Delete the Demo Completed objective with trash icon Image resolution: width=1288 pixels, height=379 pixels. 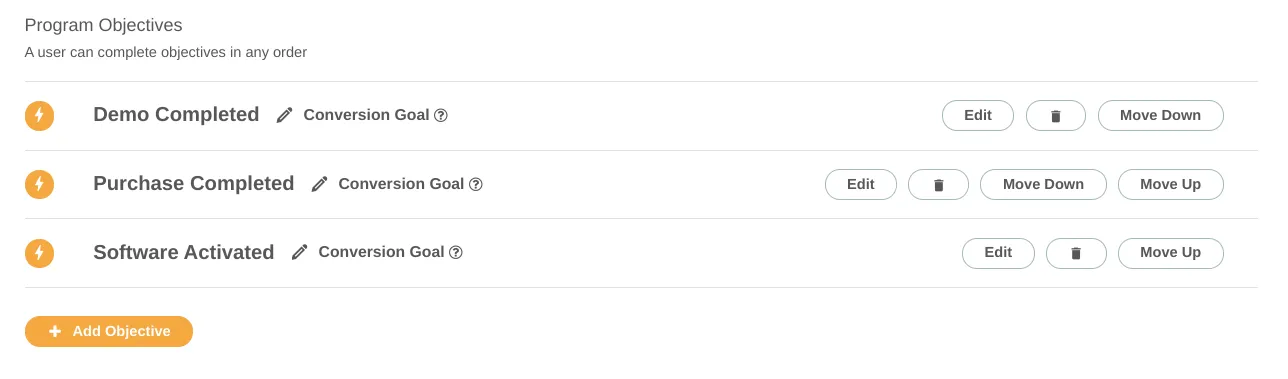1055,116
